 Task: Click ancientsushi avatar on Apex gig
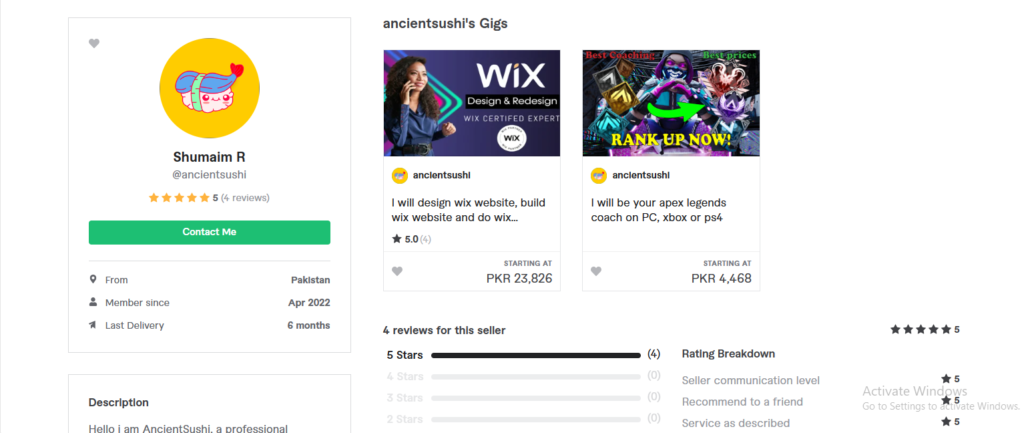[599, 176]
